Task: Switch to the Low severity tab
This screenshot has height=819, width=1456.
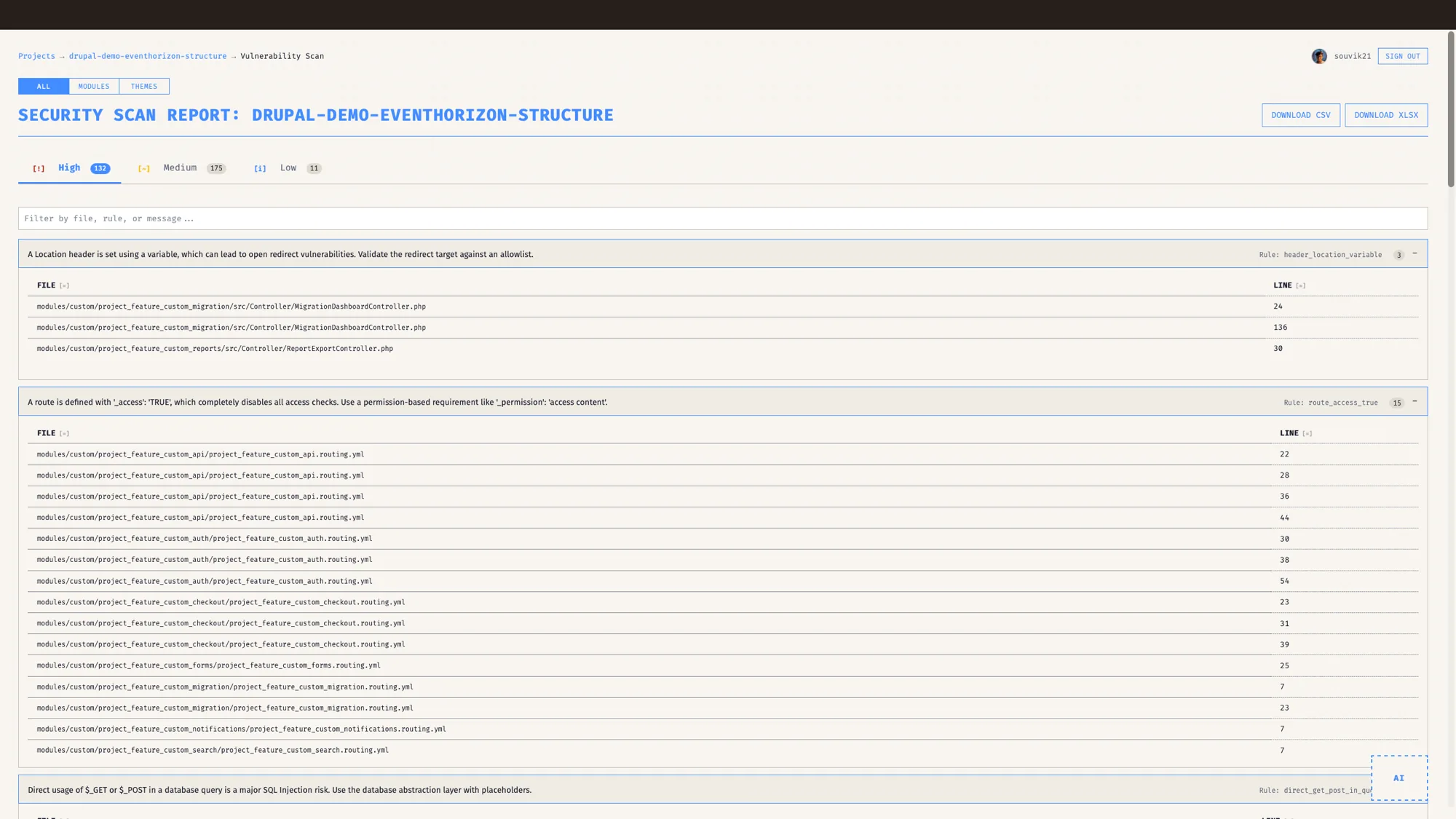Action: point(288,168)
